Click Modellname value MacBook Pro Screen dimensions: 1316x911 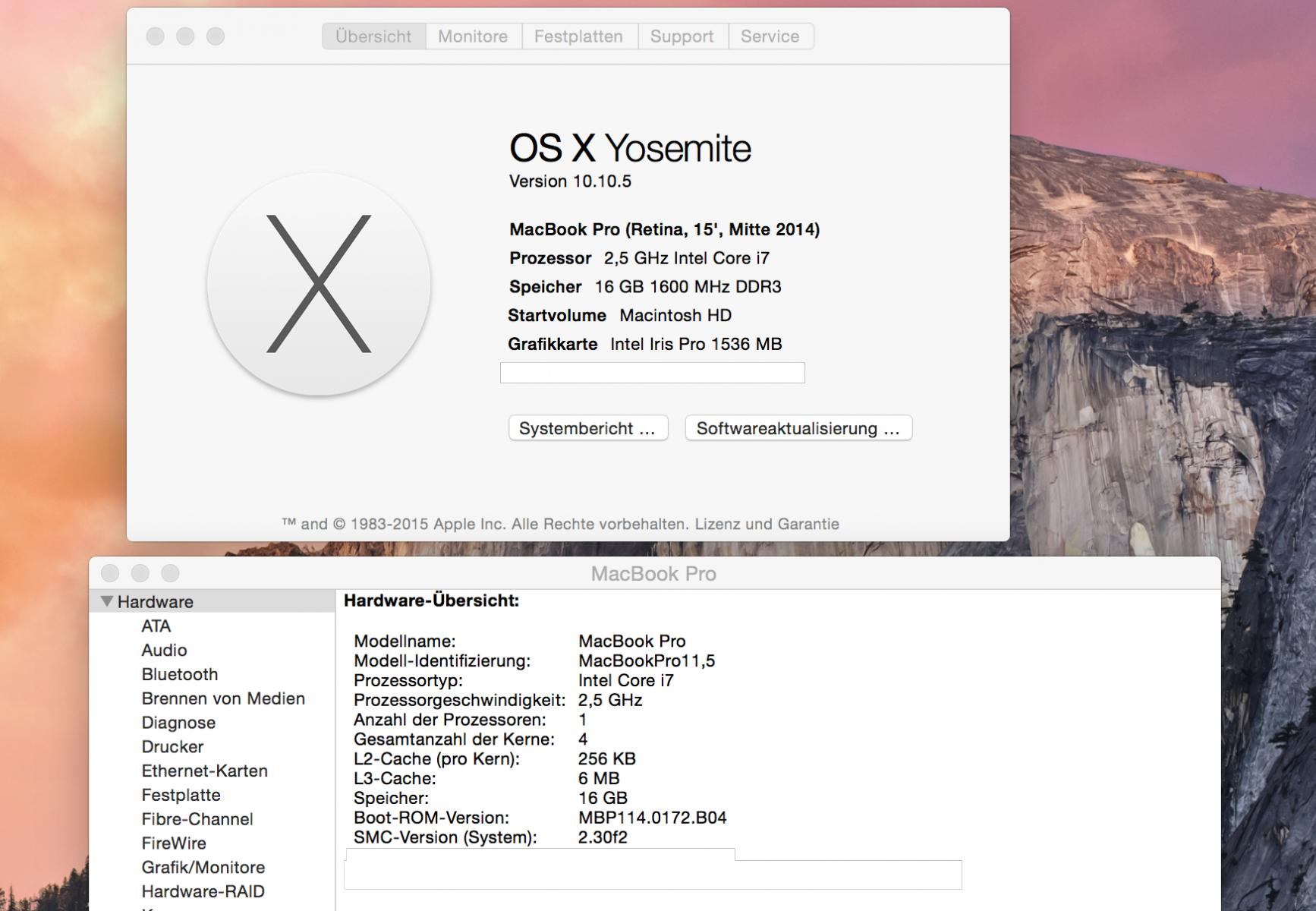632,641
